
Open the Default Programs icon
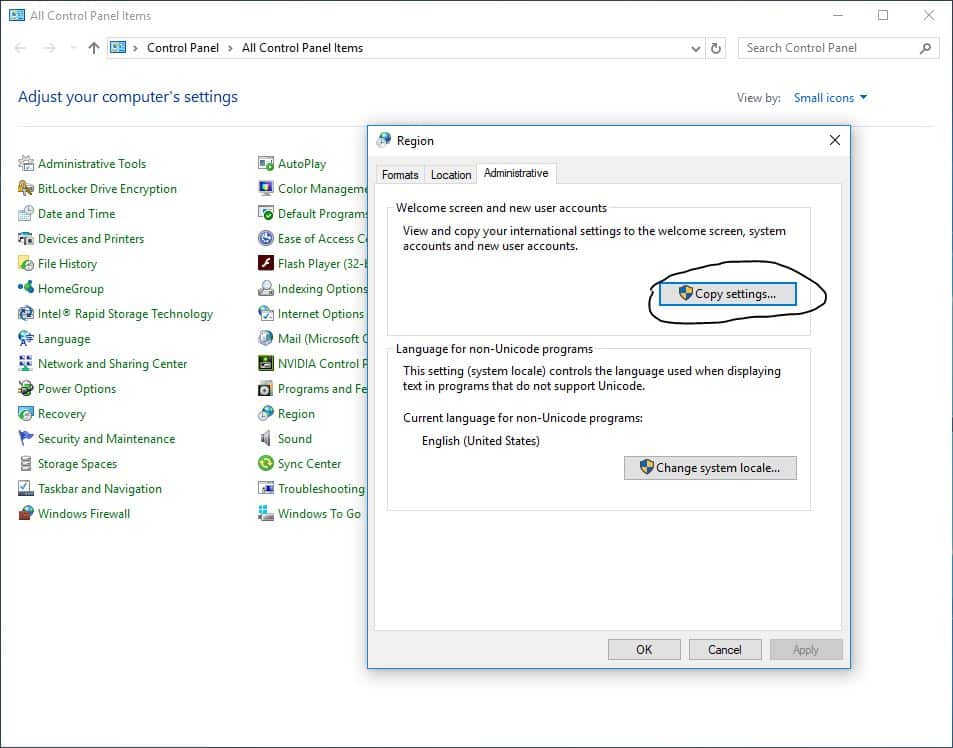(266, 213)
